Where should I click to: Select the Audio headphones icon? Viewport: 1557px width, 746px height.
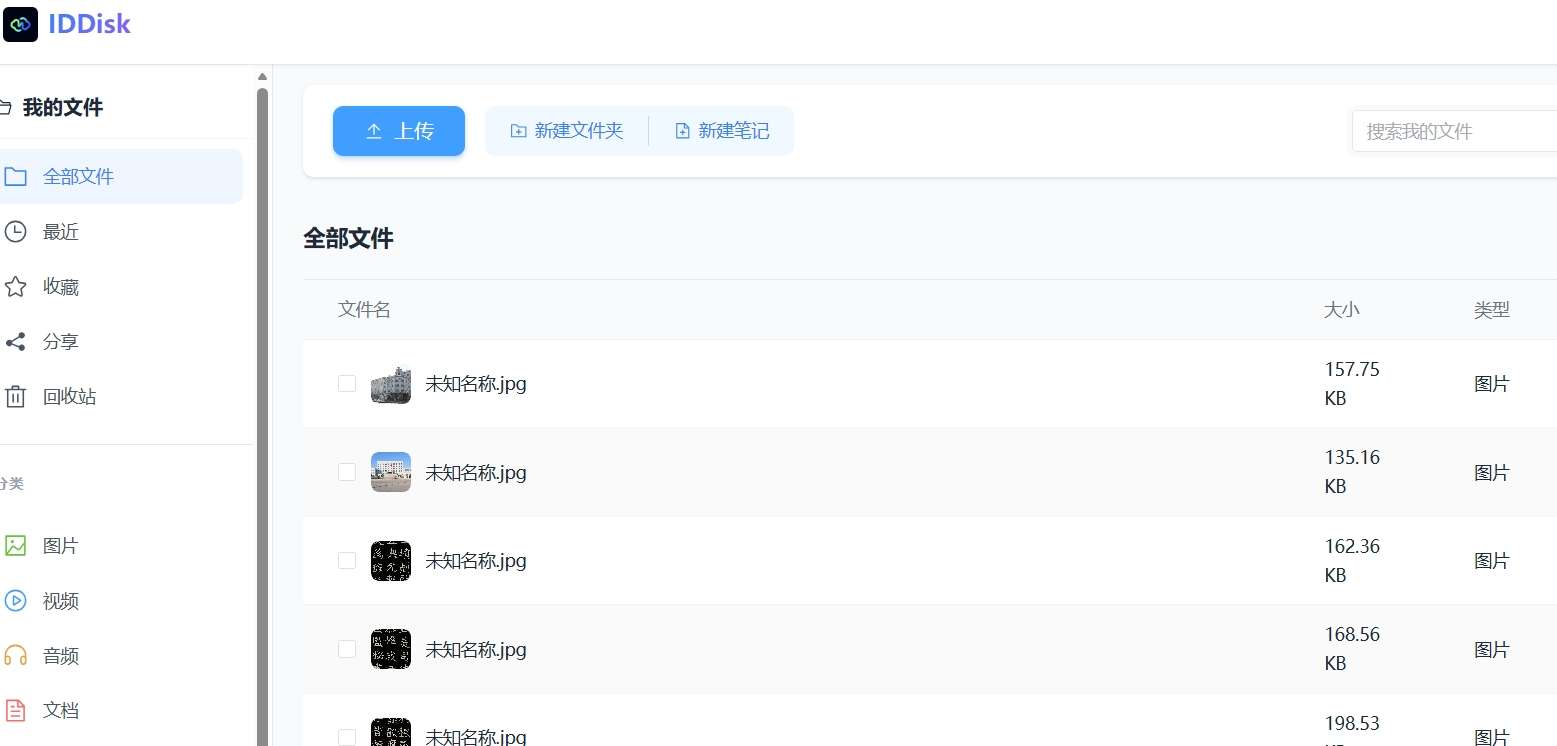(15, 656)
